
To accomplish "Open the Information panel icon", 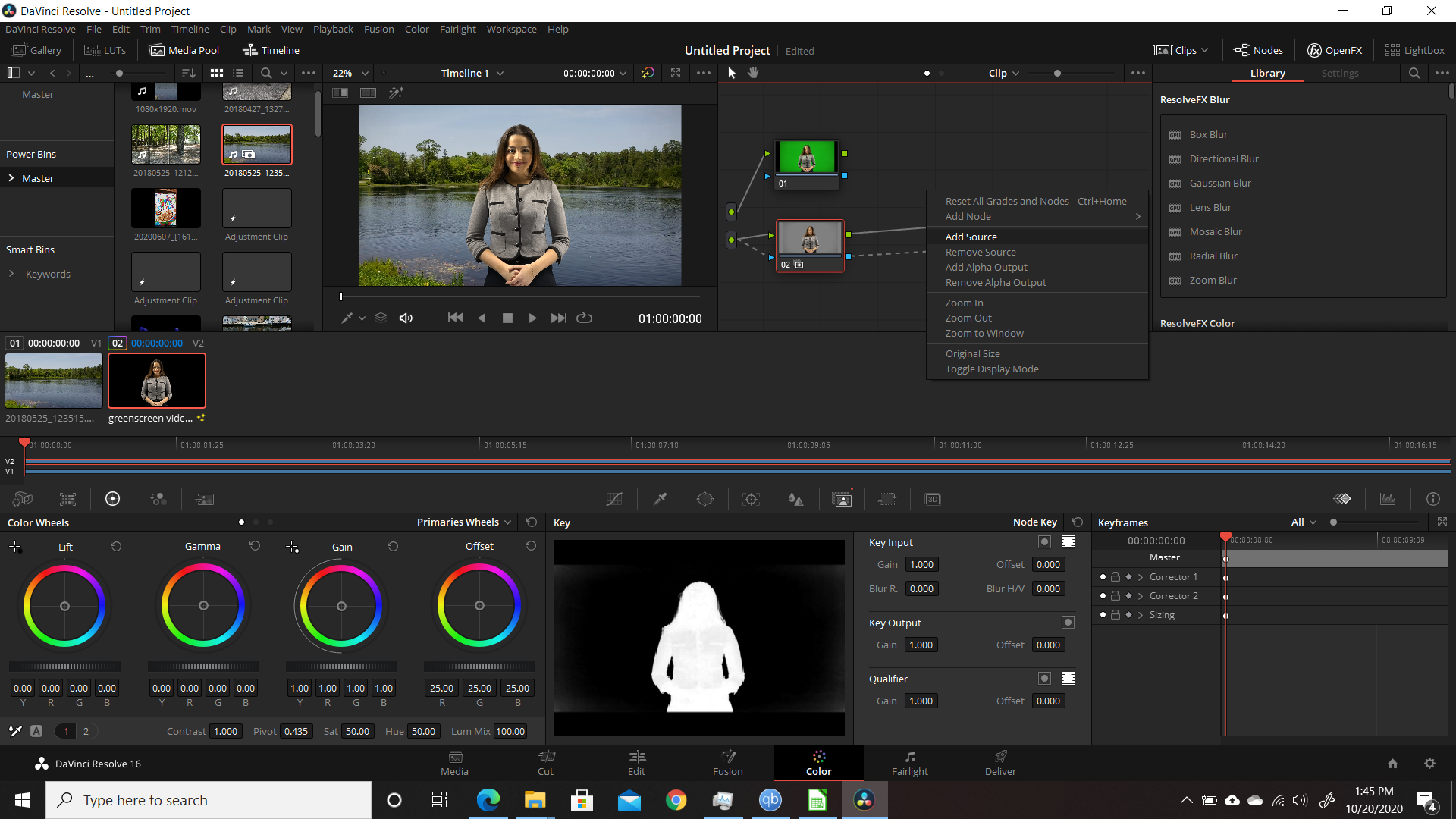I will click(x=1433, y=499).
